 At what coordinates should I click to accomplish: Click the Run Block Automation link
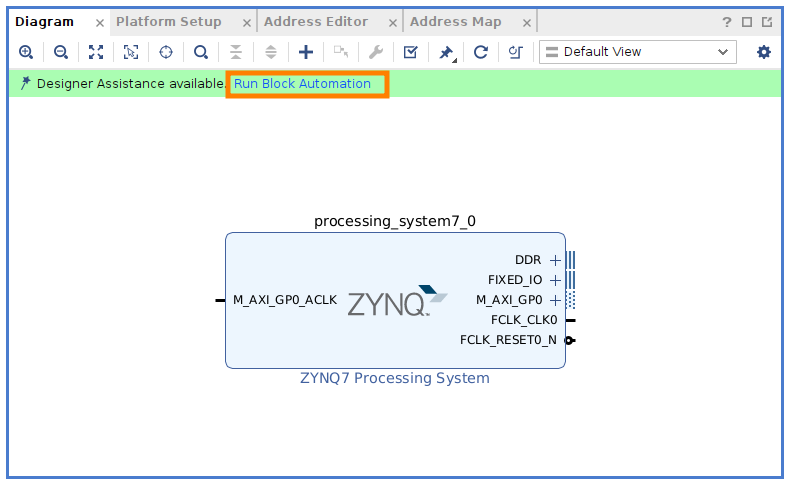303,84
